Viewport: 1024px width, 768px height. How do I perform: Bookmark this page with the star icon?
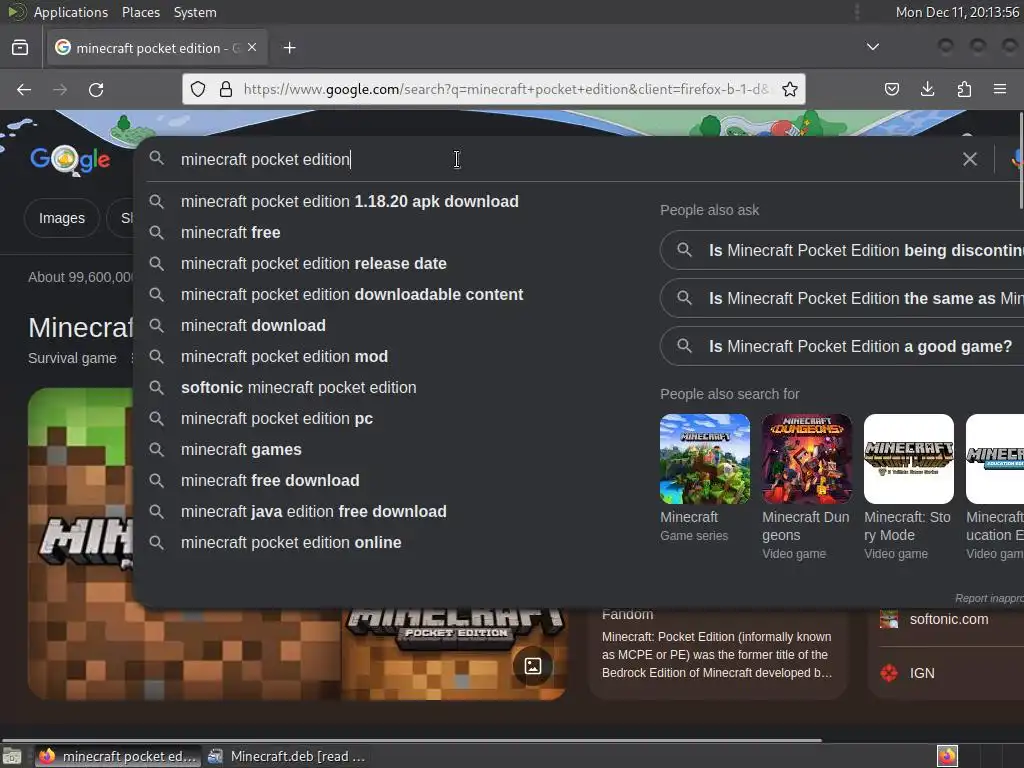tap(790, 89)
